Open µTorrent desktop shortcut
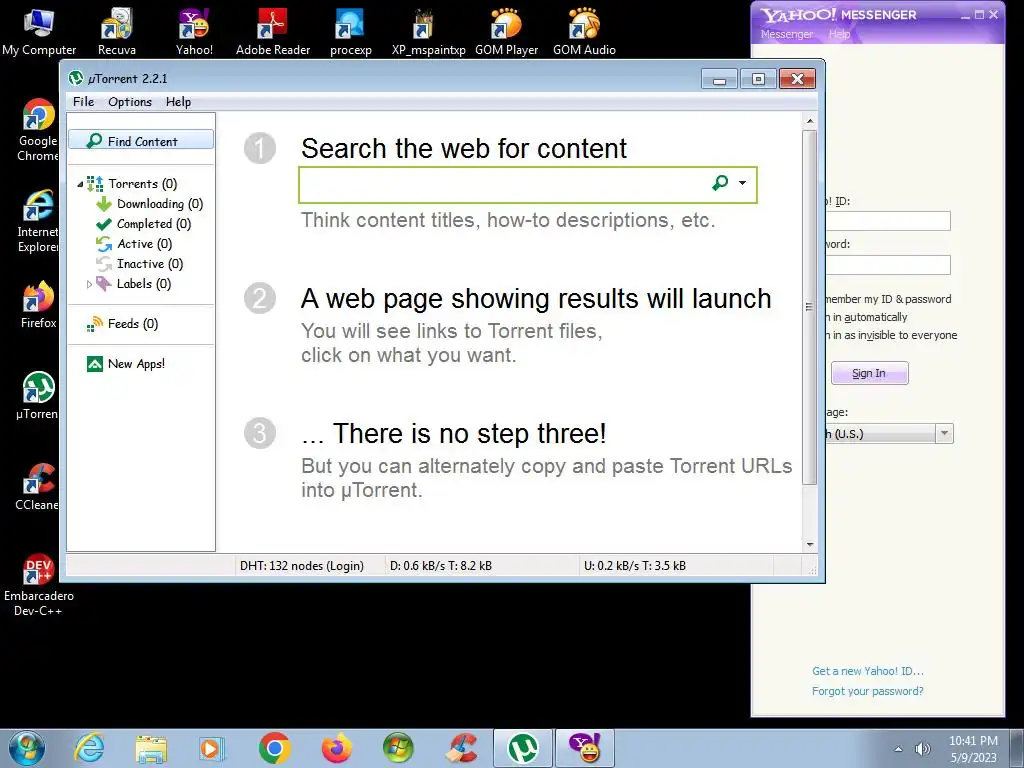This screenshot has width=1024, height=768. [x=38, y=395]
